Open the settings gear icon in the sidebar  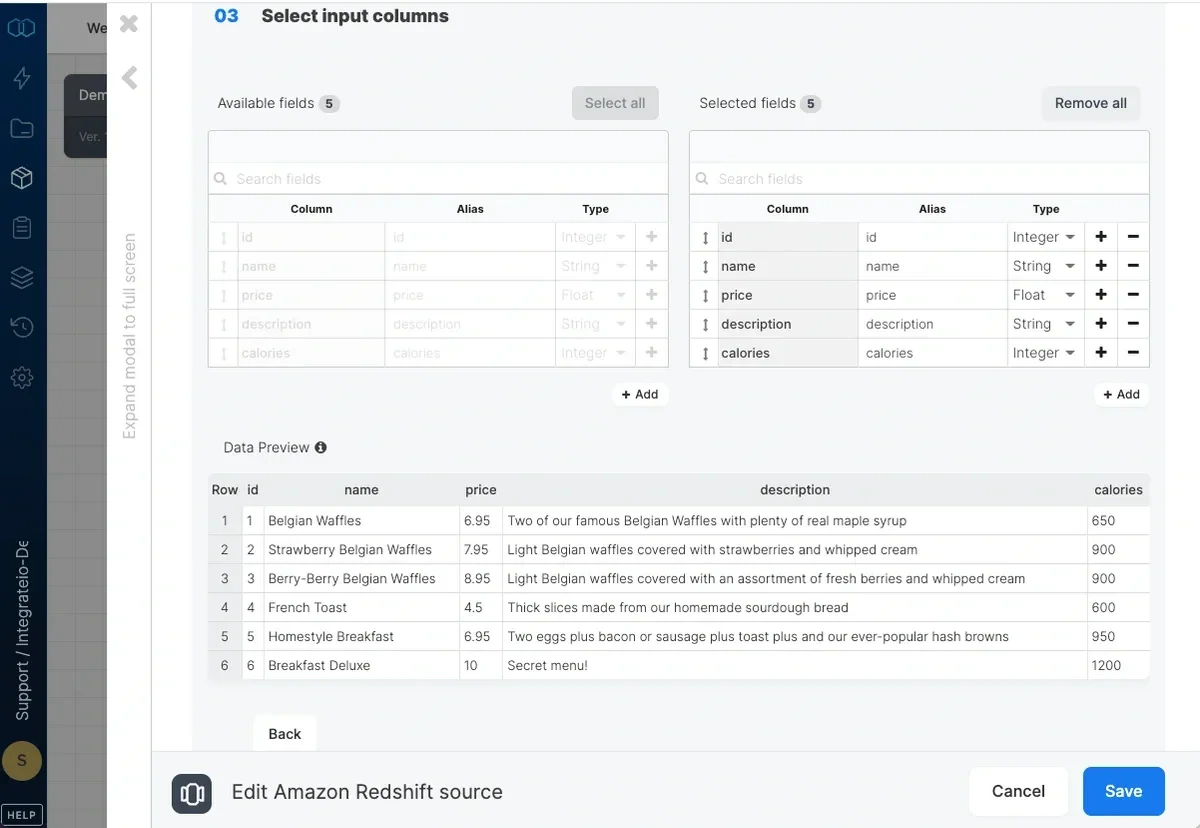tap(22, 377)
